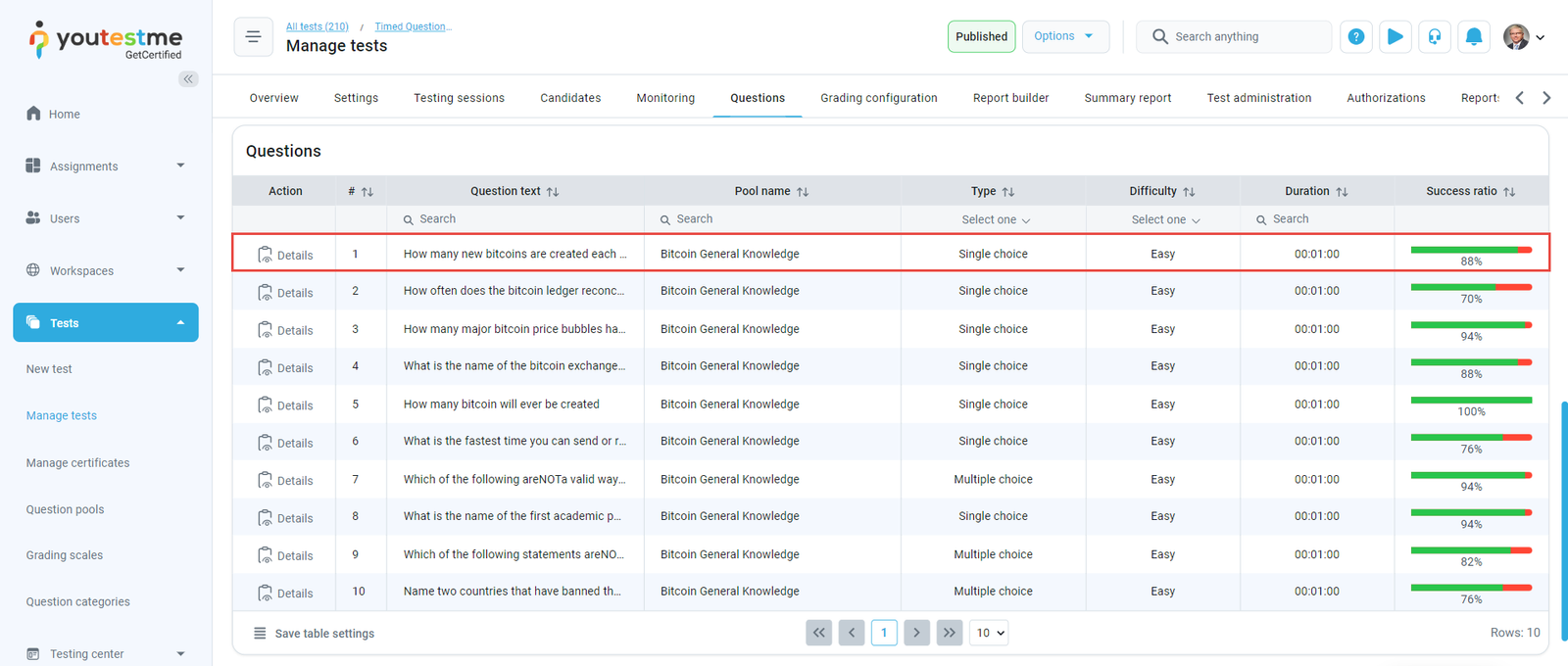Toggle sorting on the Pool name column
The image size is (1568, 666).
point(803,192)
